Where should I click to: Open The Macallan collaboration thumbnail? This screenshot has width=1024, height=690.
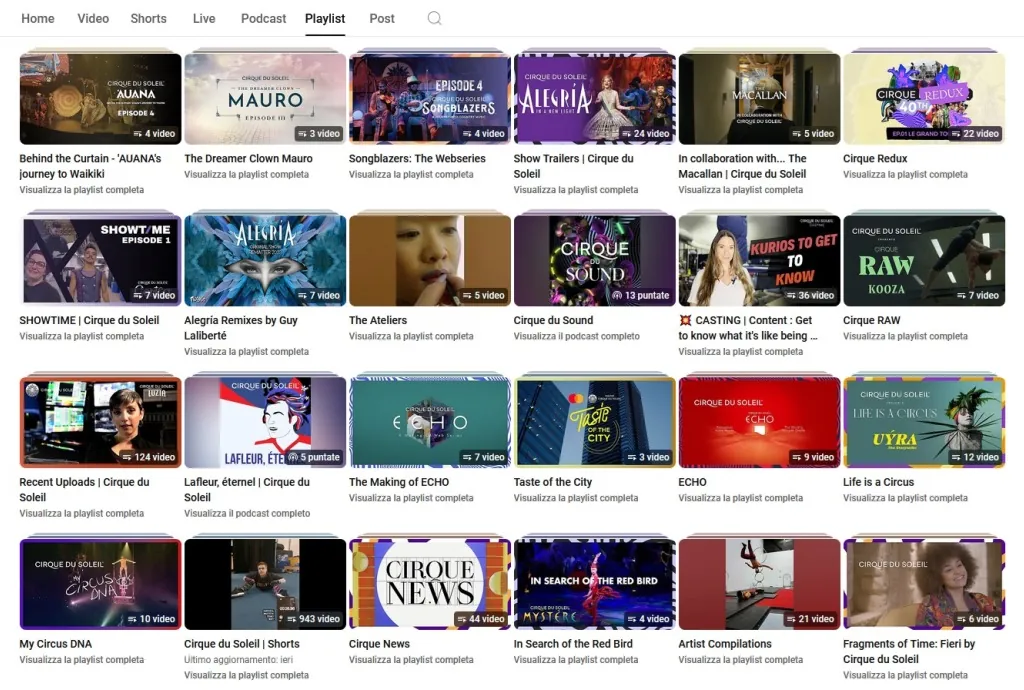pos(760,99)
